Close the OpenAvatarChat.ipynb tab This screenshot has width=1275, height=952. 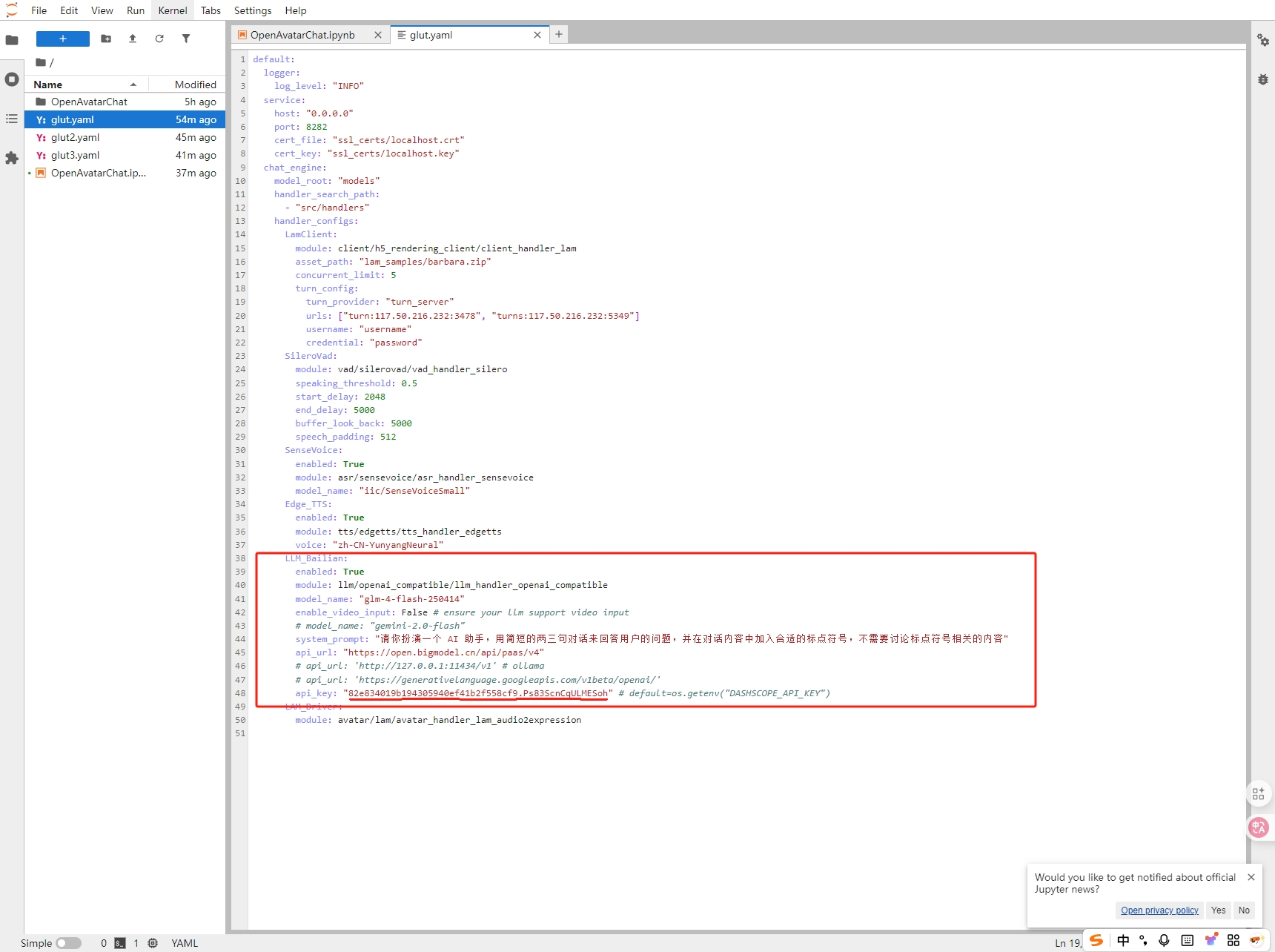click(x=378, y=35)
